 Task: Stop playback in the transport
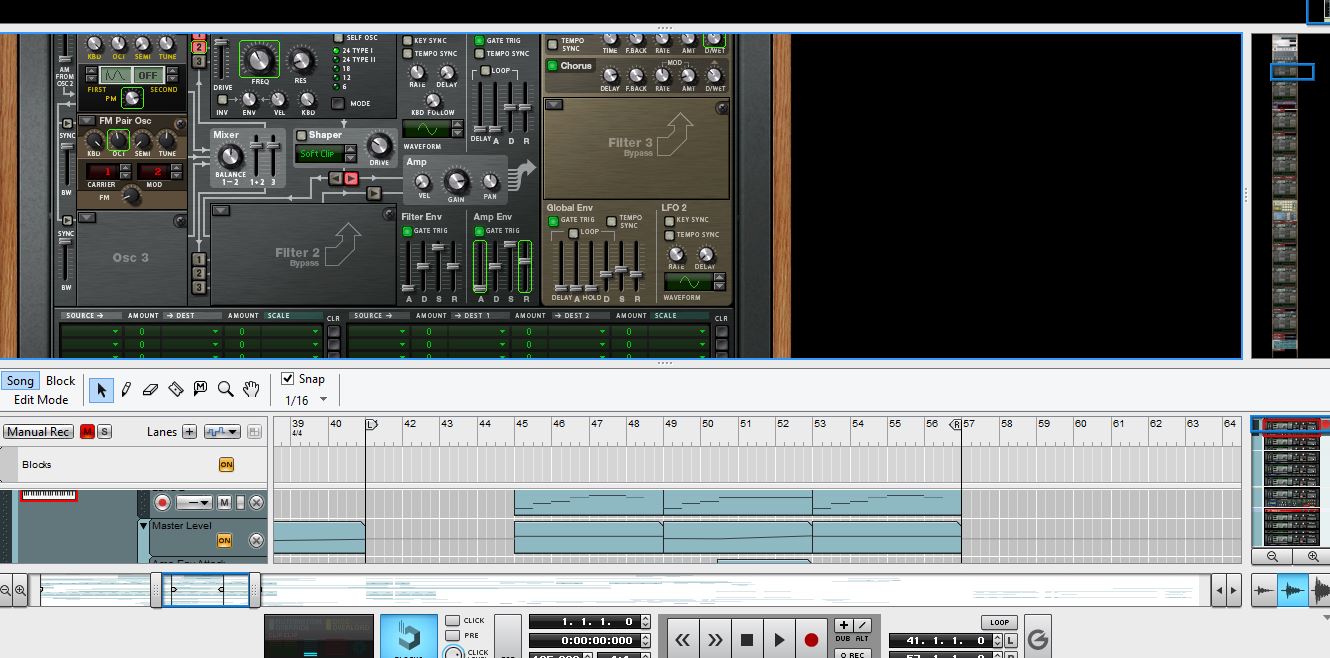[747, 640]
